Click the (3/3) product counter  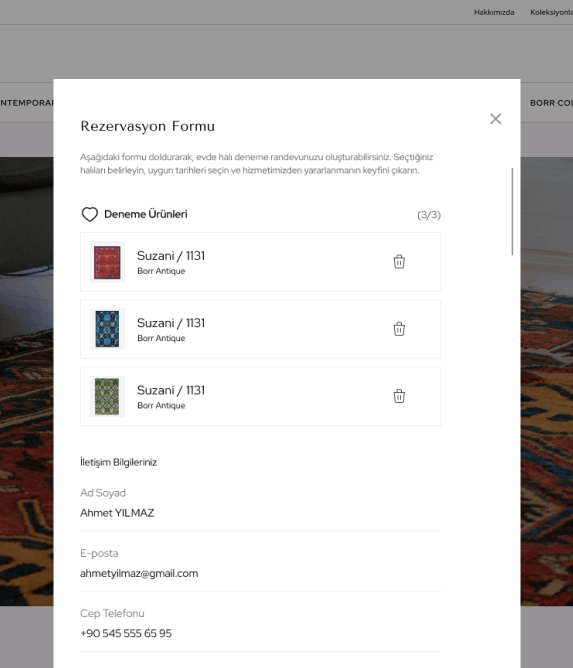[429, 215]
